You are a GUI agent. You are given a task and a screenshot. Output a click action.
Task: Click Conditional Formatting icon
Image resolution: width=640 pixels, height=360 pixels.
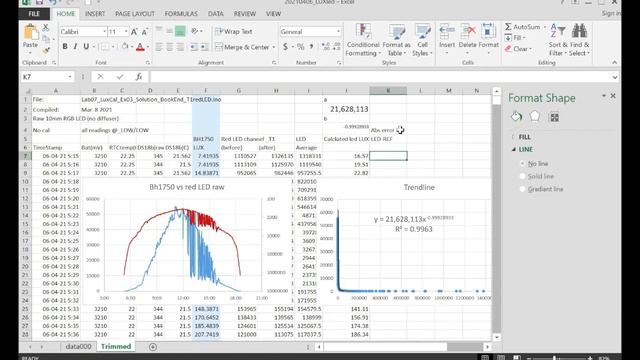pyautogui.click(x=362, y=31)
